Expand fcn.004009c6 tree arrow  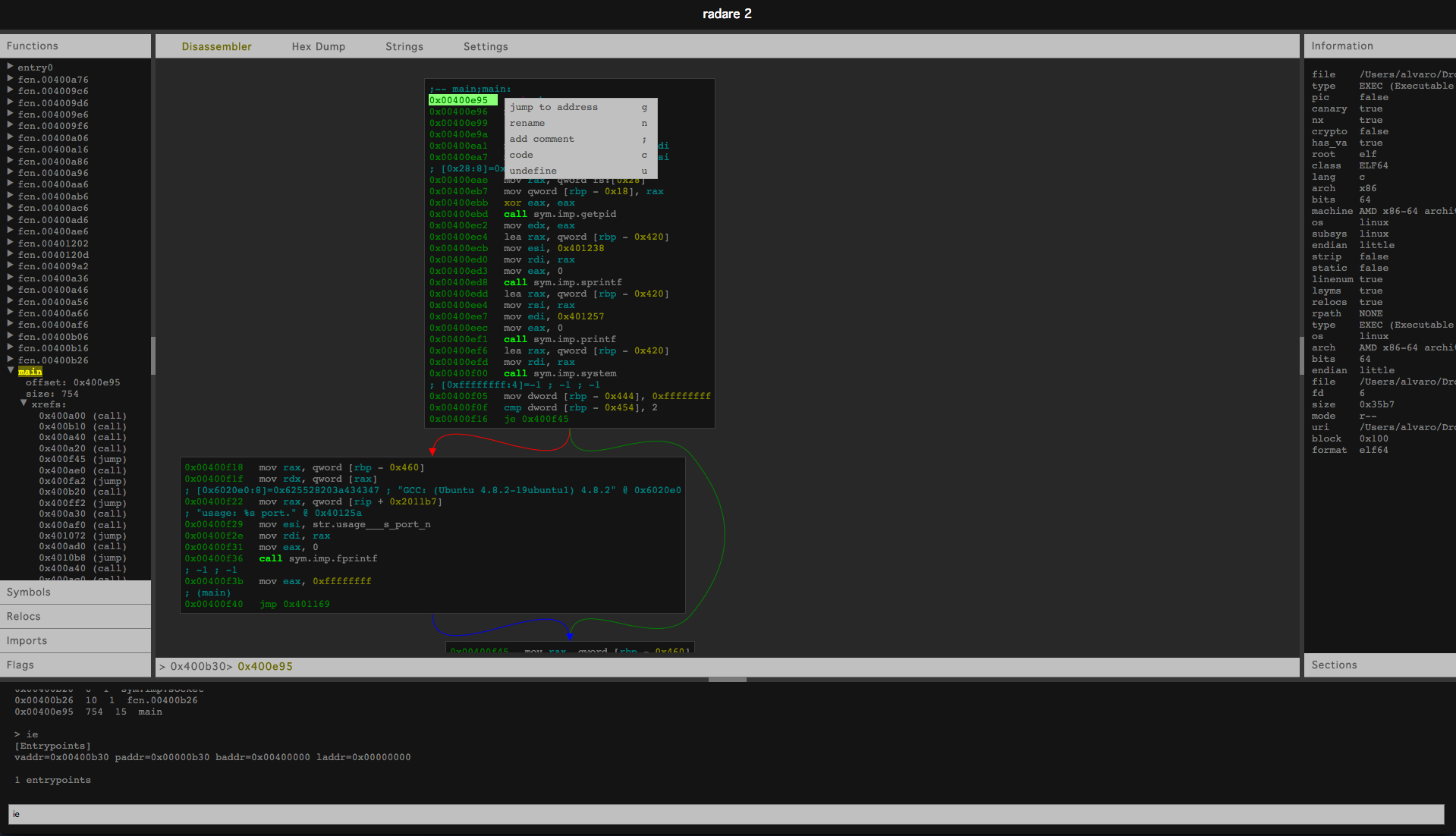click(x=10, y=90)
